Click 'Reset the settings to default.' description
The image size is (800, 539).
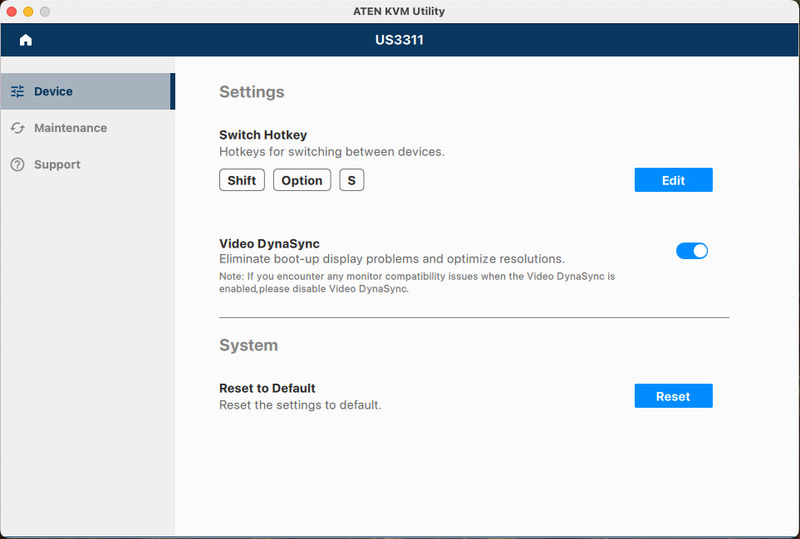[x=300, y=405]
